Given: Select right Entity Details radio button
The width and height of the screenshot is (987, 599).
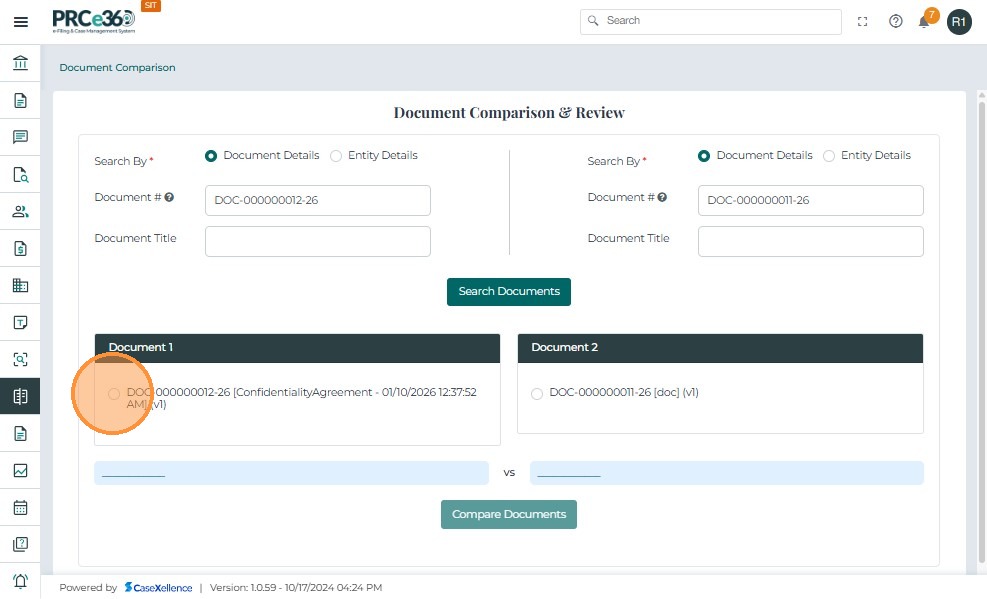Looking at the screenshot, I should 829,156.
